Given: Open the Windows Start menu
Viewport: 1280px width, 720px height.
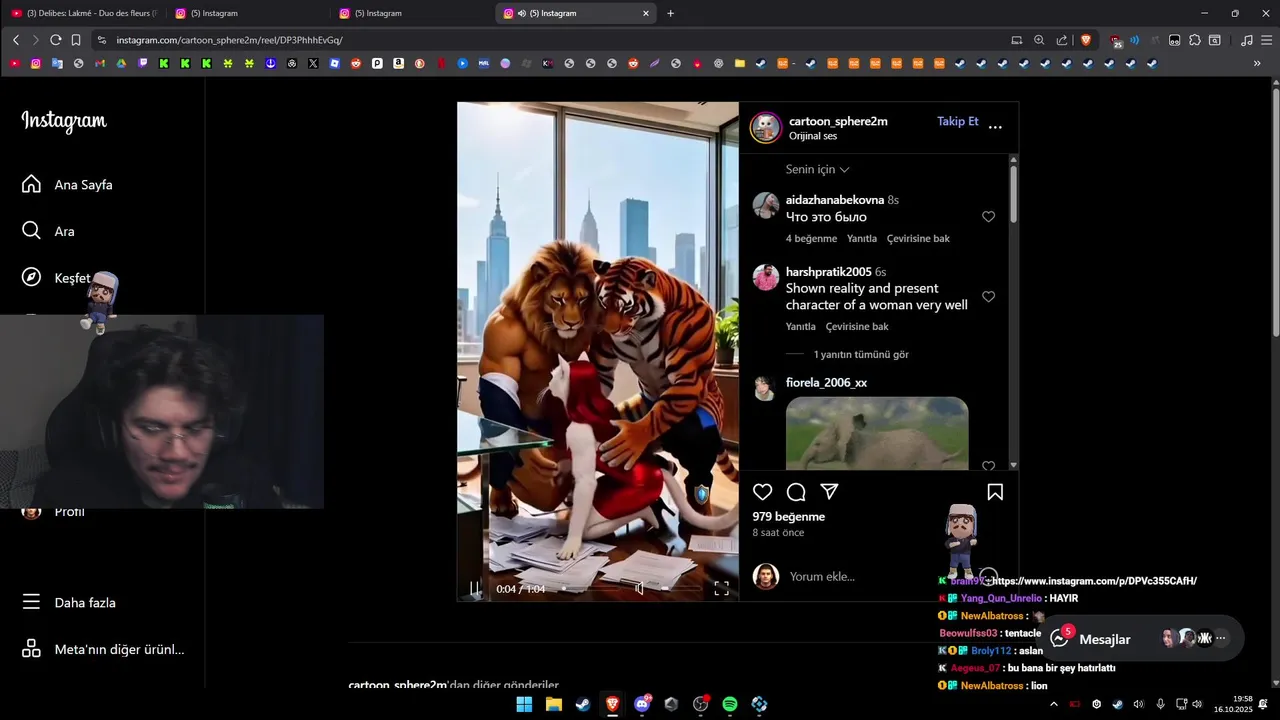Looking at the screenshot, I should click(524, 704).
